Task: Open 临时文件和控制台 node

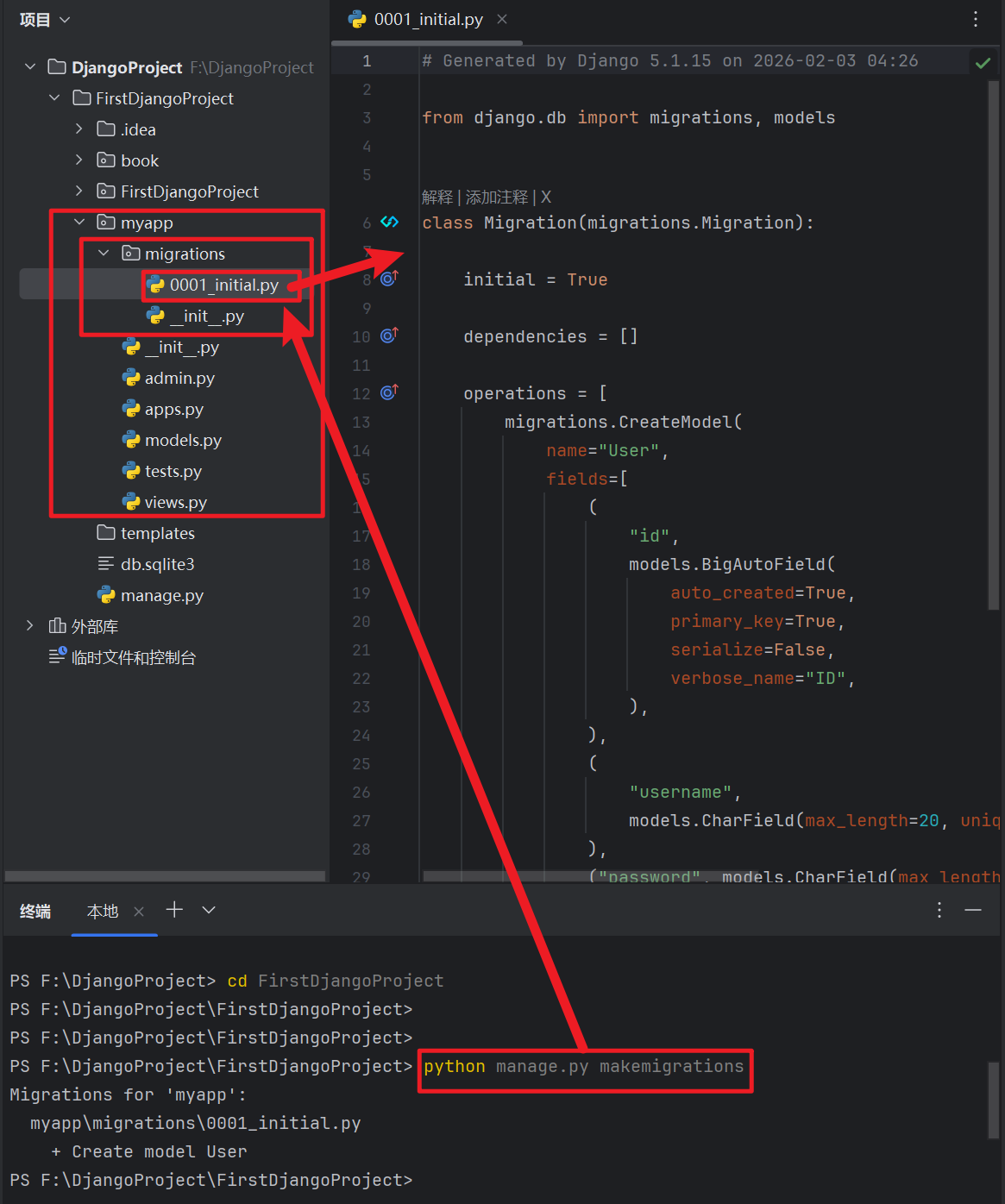Action: click(x=134, y=657)
